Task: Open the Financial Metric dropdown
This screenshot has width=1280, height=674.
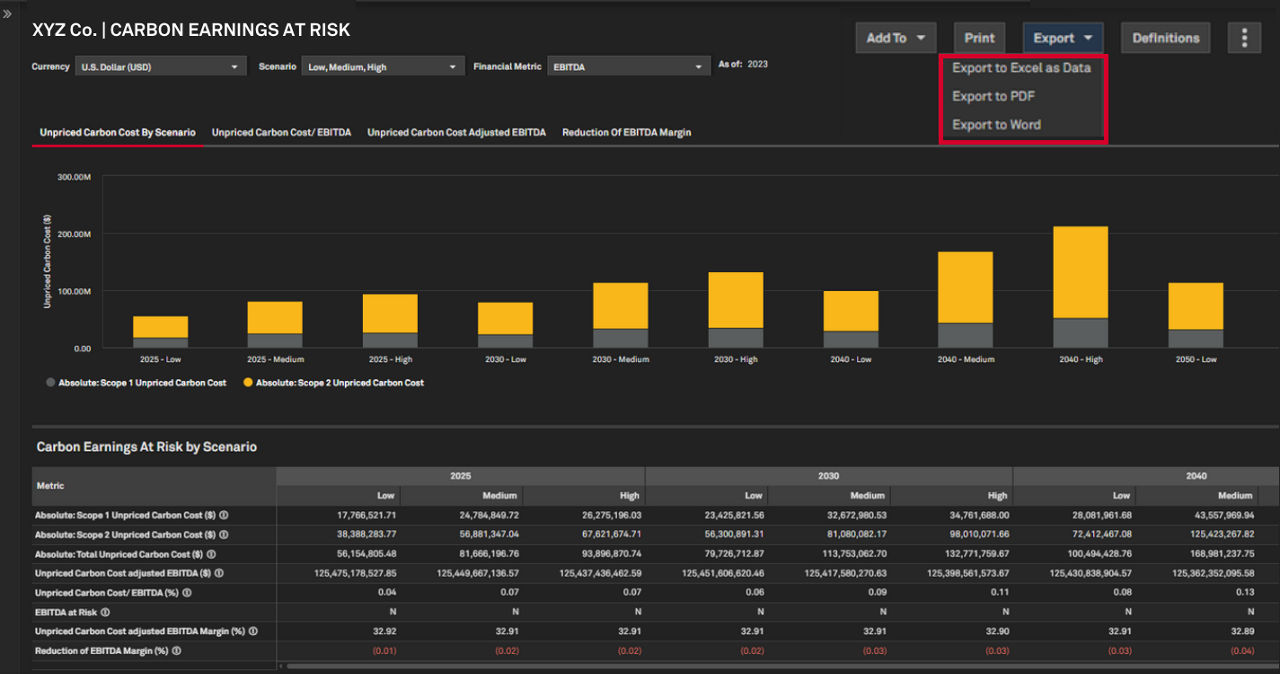Action: (628, 67)
